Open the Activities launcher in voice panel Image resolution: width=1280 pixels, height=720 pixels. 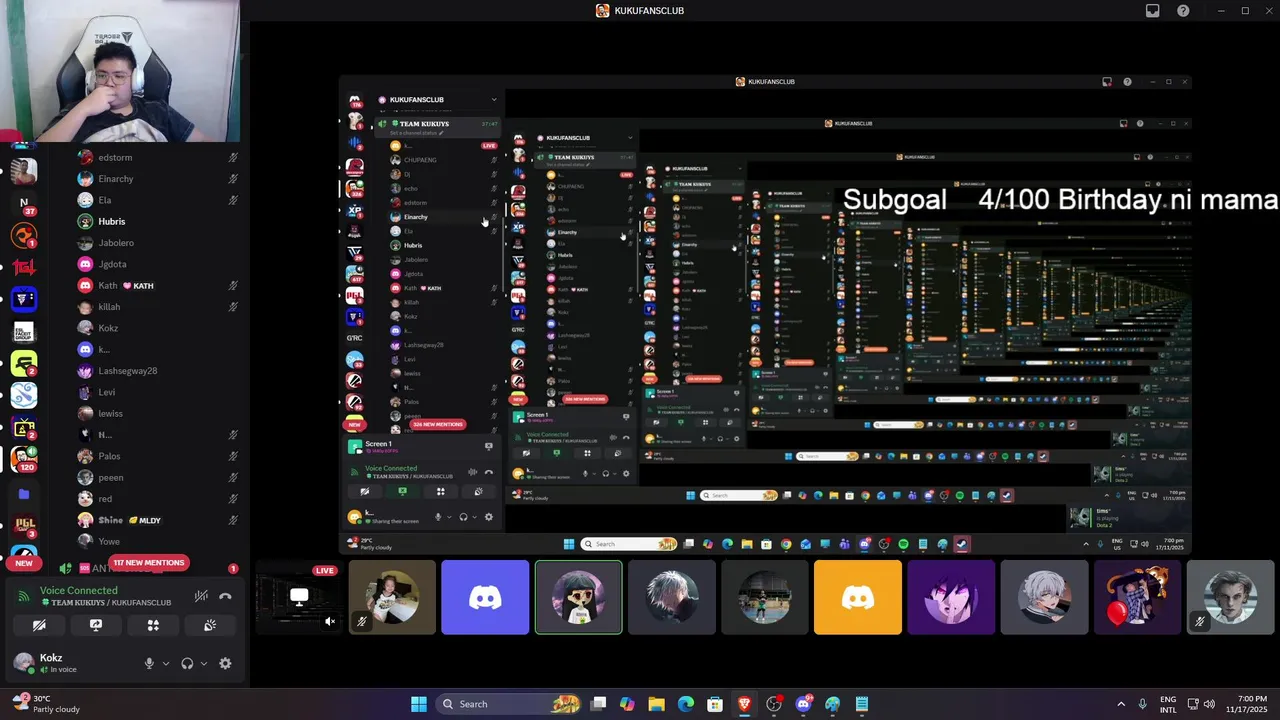153,625
